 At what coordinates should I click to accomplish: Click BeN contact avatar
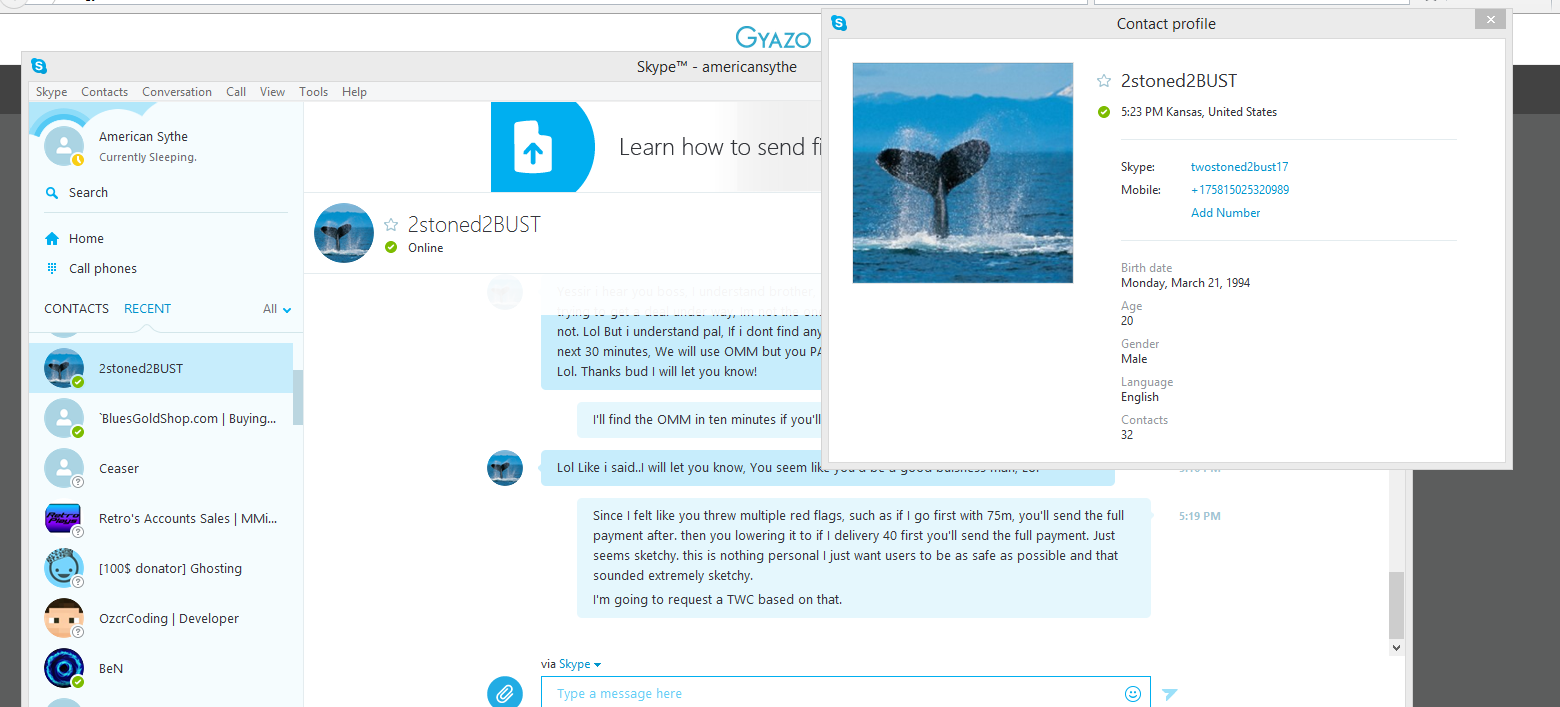click(x=64, y=668)
